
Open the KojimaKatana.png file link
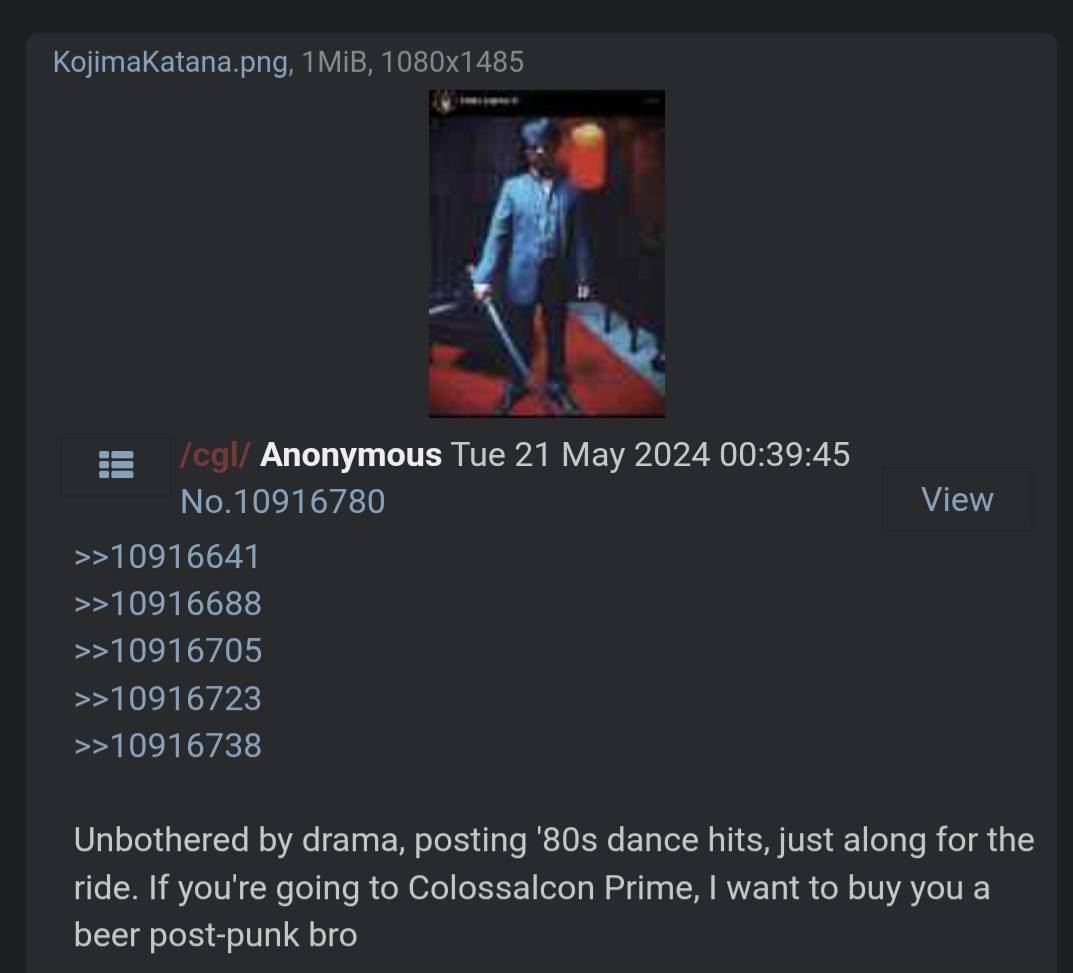pyautogui.click(x=170, y=62)
